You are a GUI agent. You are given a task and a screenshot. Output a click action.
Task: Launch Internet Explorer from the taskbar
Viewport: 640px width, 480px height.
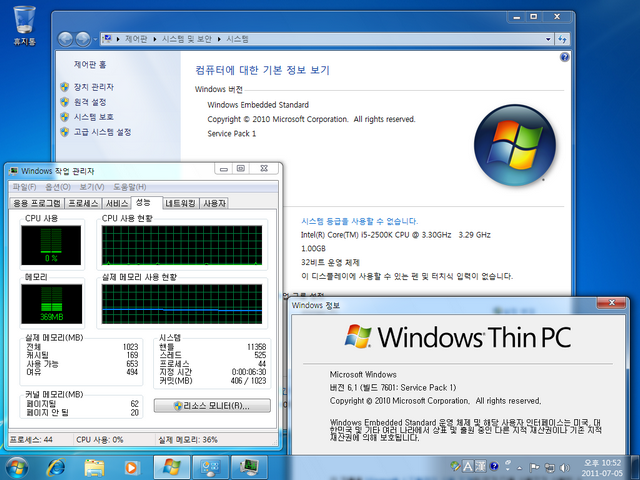click(56, 468)
